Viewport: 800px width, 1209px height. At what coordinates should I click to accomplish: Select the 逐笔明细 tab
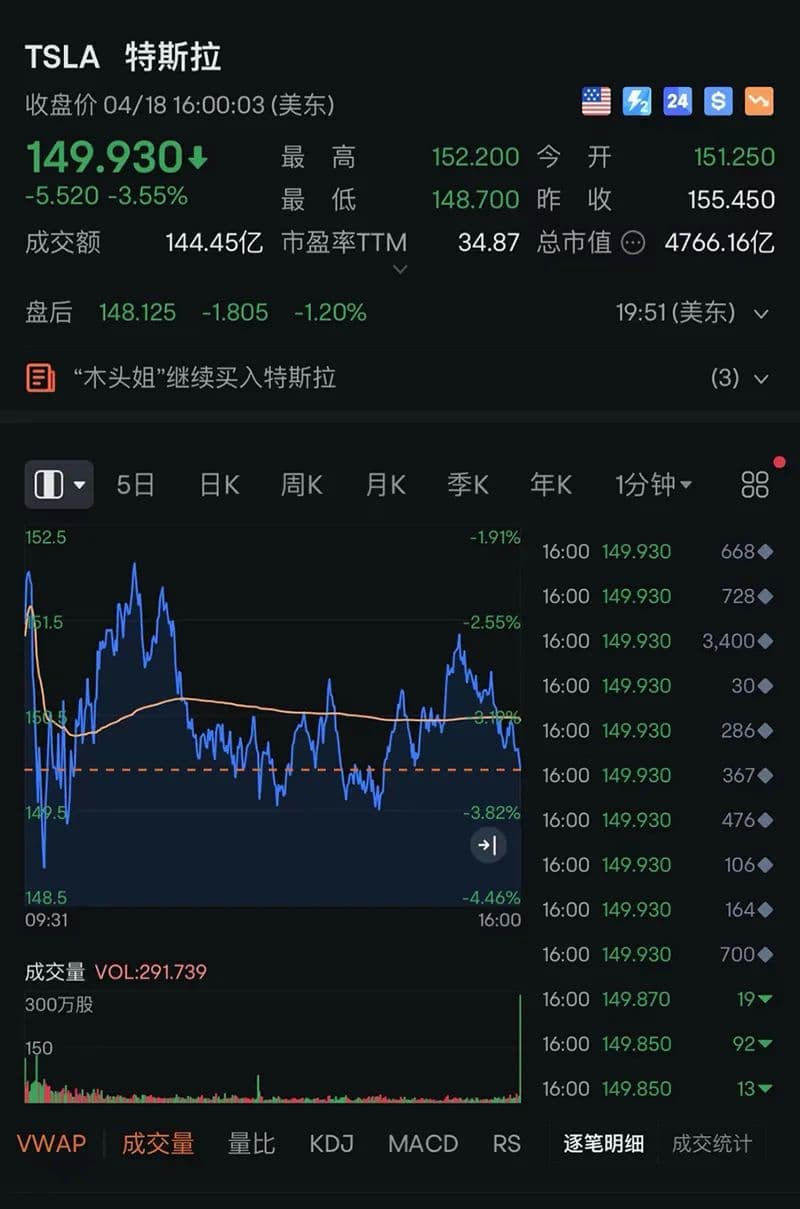(x=603, y=1144)
